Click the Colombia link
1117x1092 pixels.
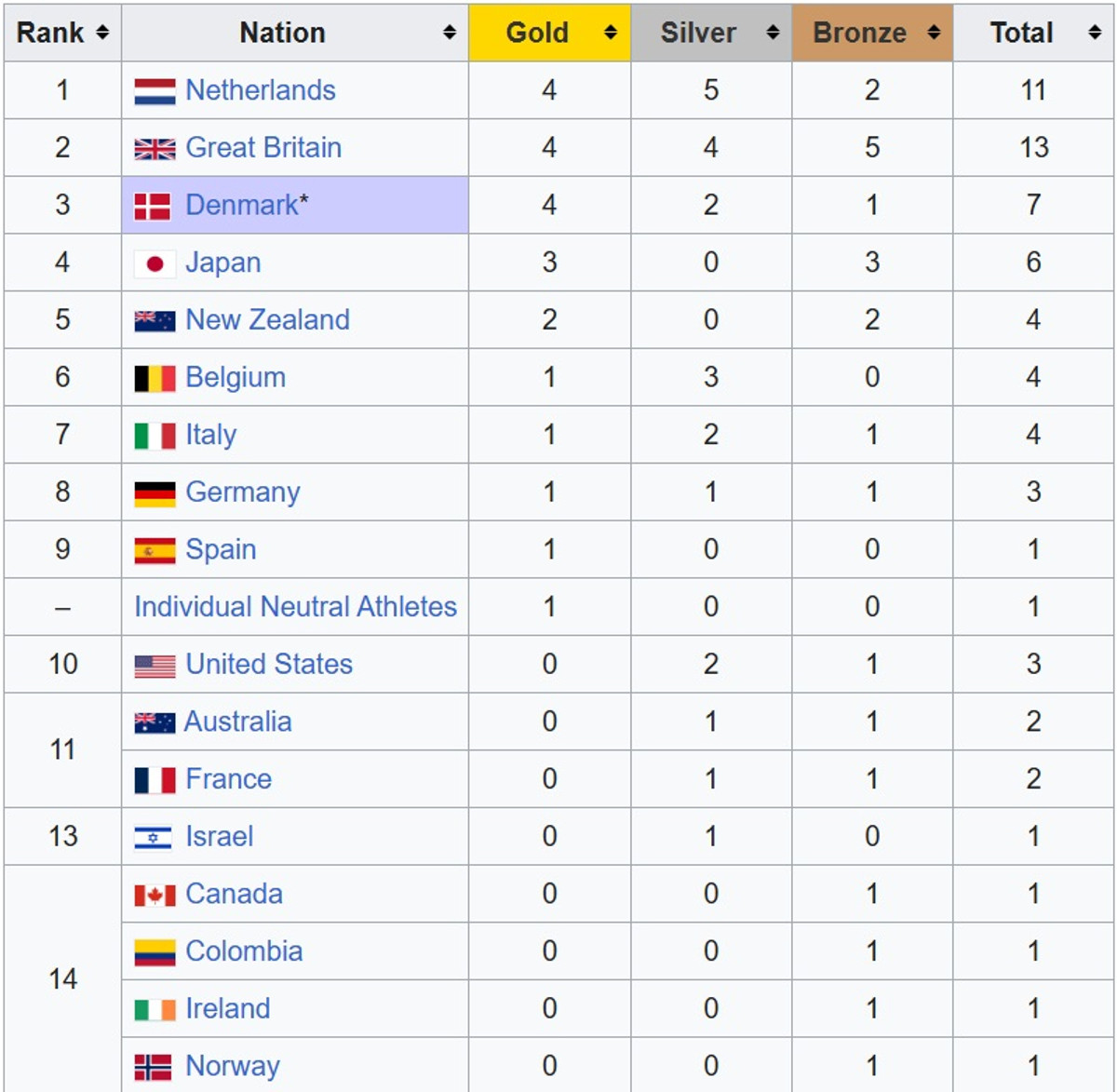[244, 951]
